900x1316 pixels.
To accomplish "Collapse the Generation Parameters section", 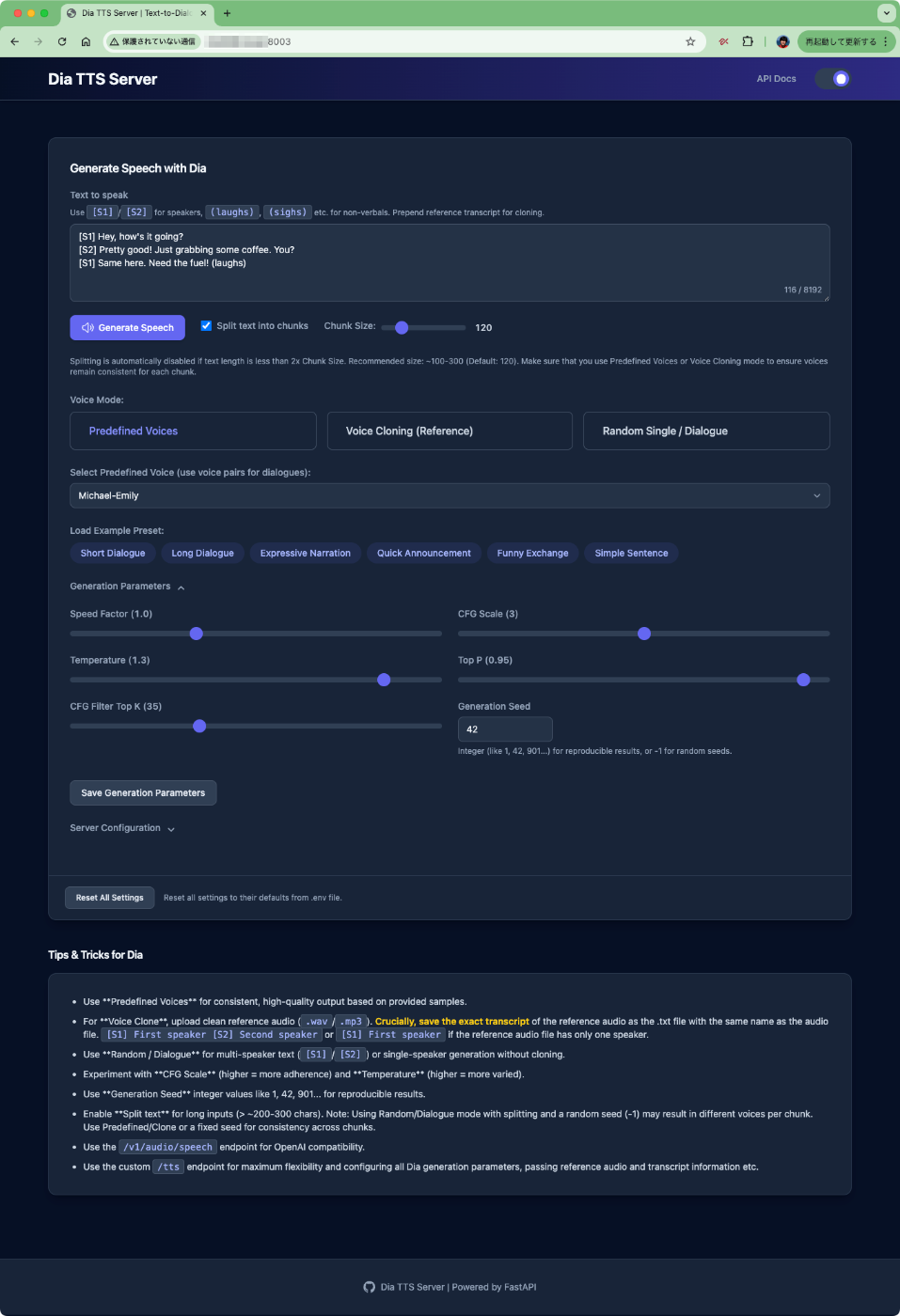I will [x=127, y=587].
